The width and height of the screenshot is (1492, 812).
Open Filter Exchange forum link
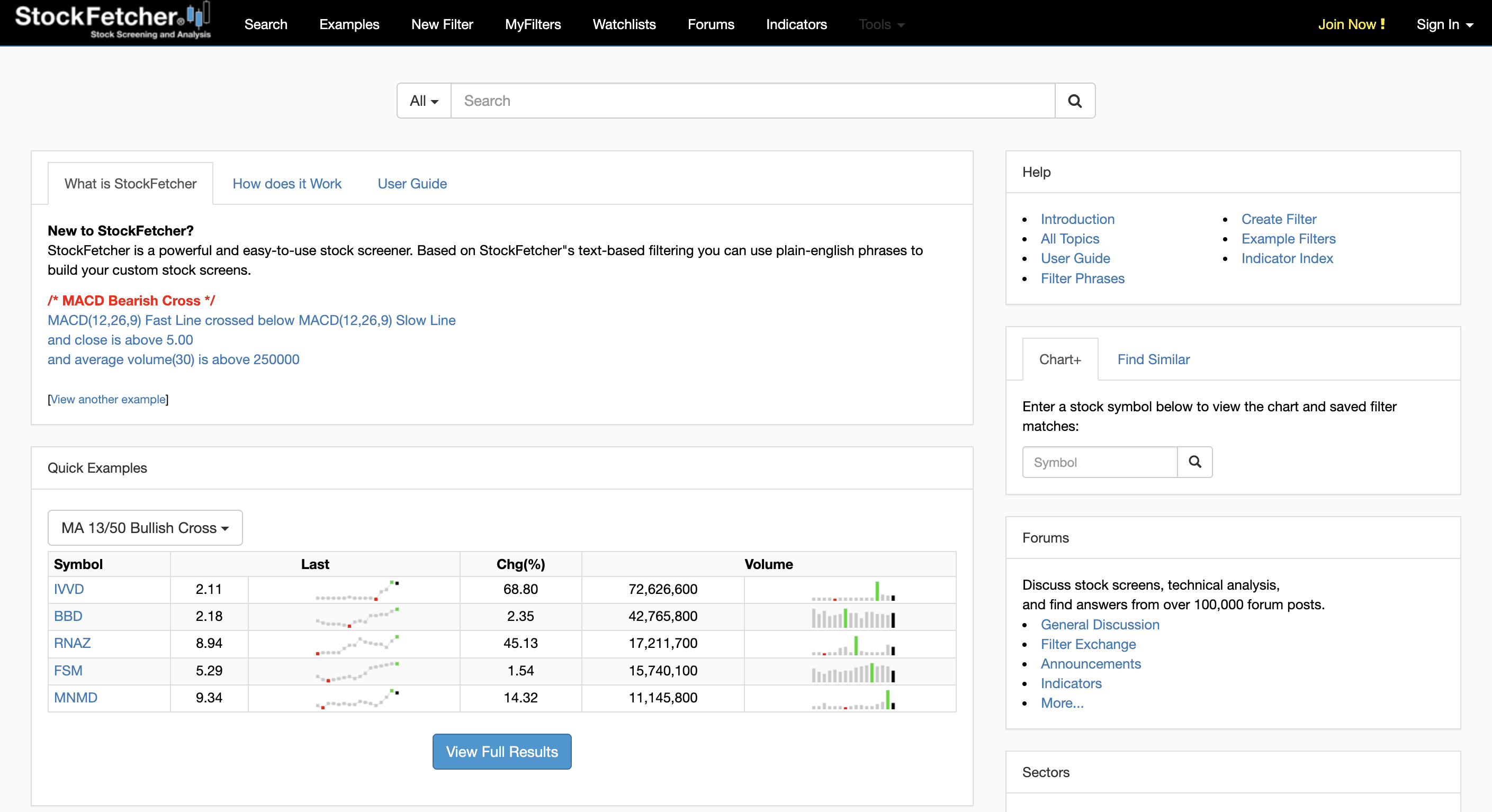point(1087,644)
